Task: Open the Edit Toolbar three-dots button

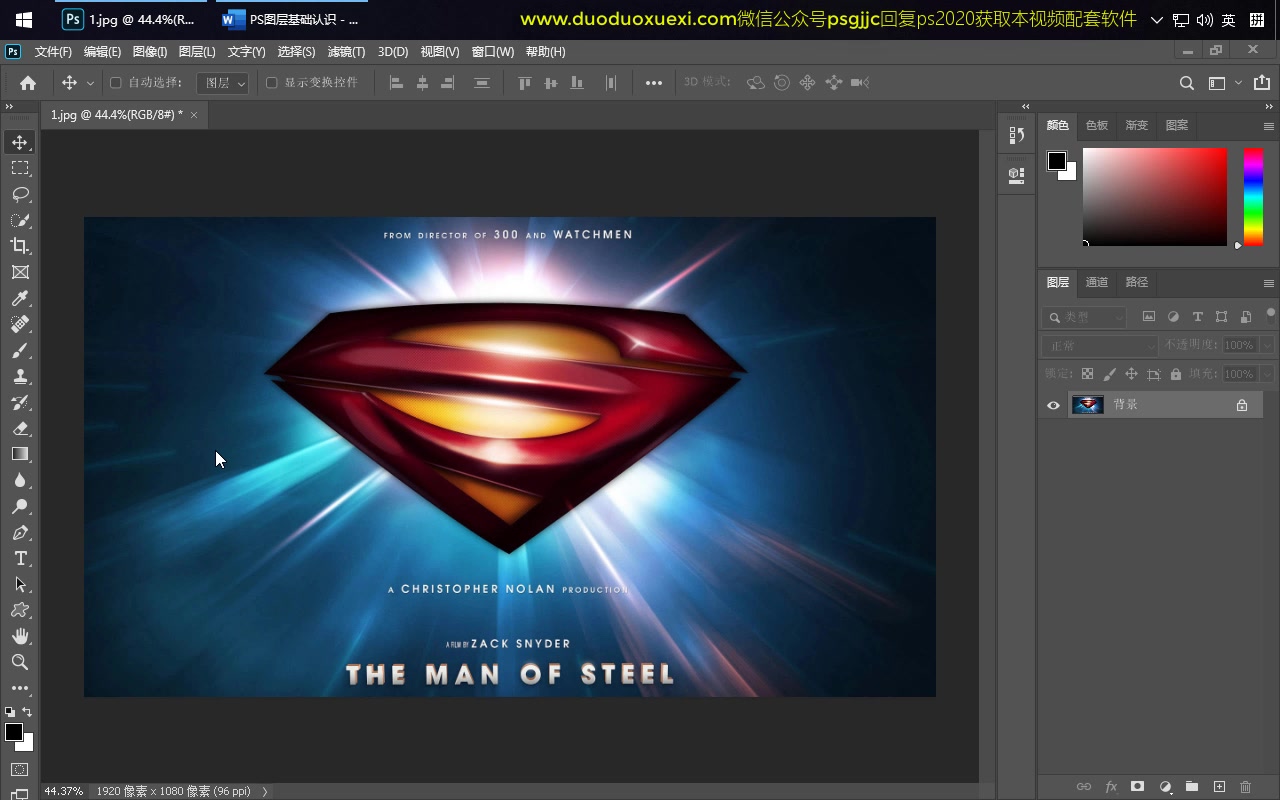Action: click(x=20, y=688)
